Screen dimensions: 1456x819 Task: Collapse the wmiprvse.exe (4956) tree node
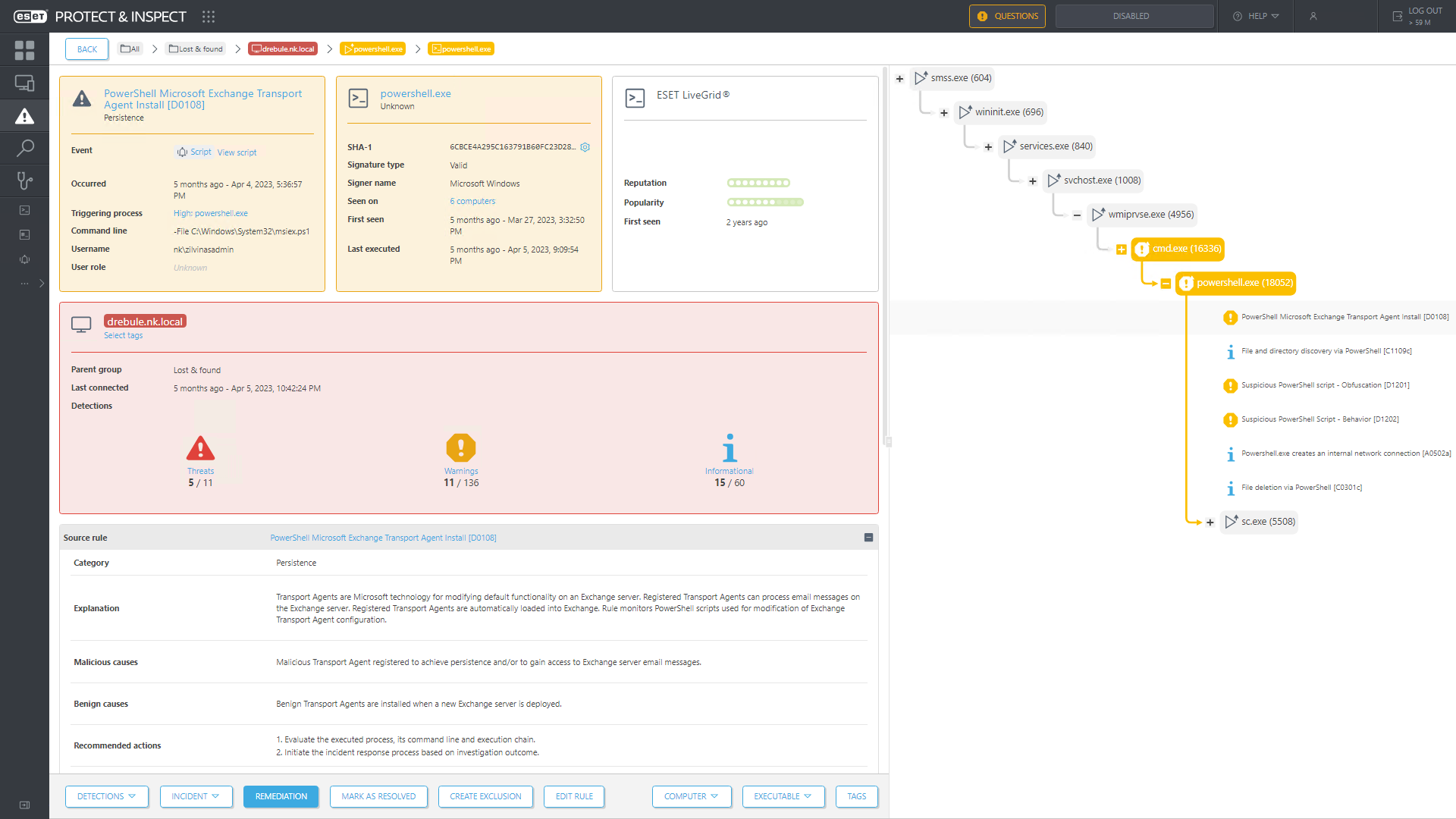pos(1077,215)
